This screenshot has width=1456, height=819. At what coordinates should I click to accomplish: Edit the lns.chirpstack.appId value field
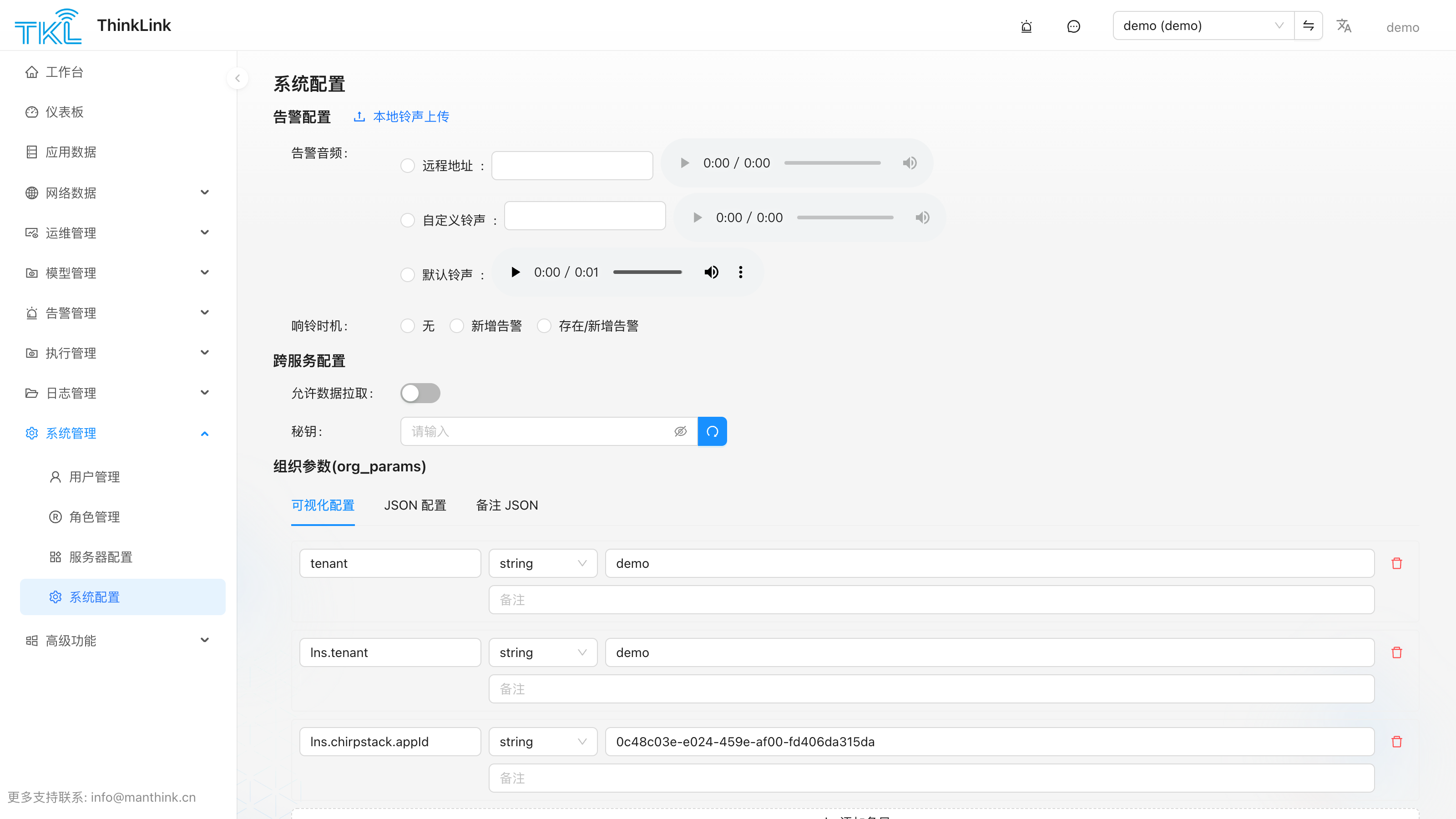point(990,742)
